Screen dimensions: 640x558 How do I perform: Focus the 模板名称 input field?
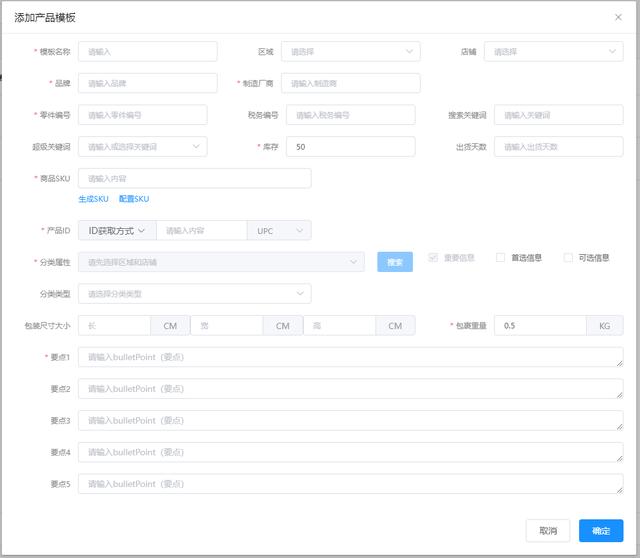[x=147, y=51]
